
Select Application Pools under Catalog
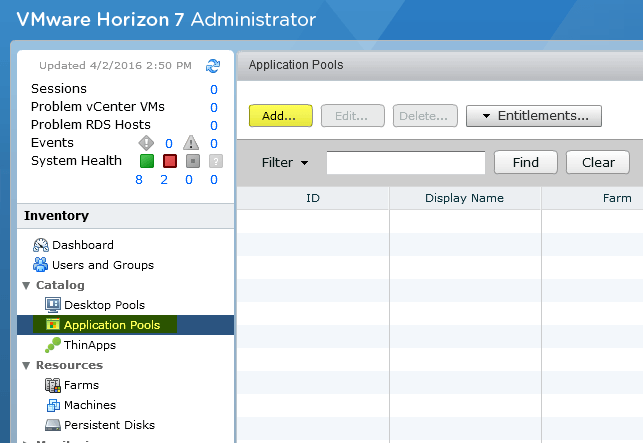(x=112, y=325)
